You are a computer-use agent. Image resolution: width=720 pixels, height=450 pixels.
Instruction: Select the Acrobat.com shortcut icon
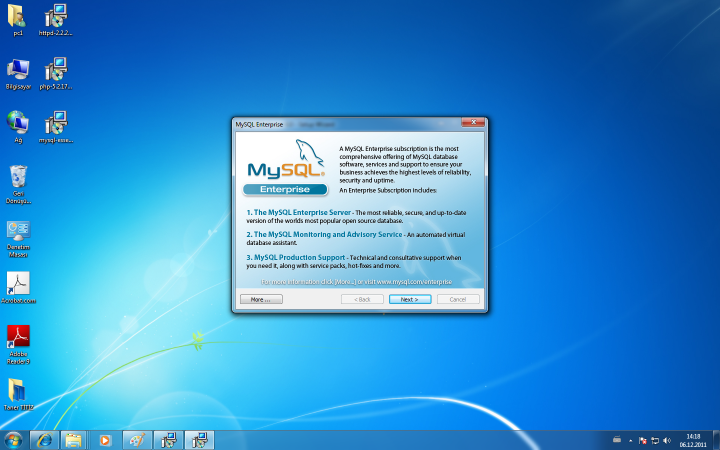point(18,284)
